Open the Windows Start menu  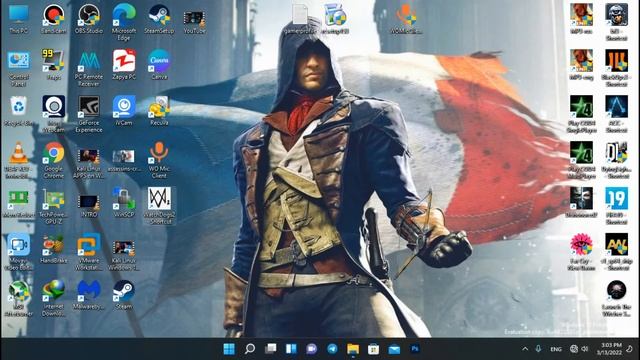[229, 349]
